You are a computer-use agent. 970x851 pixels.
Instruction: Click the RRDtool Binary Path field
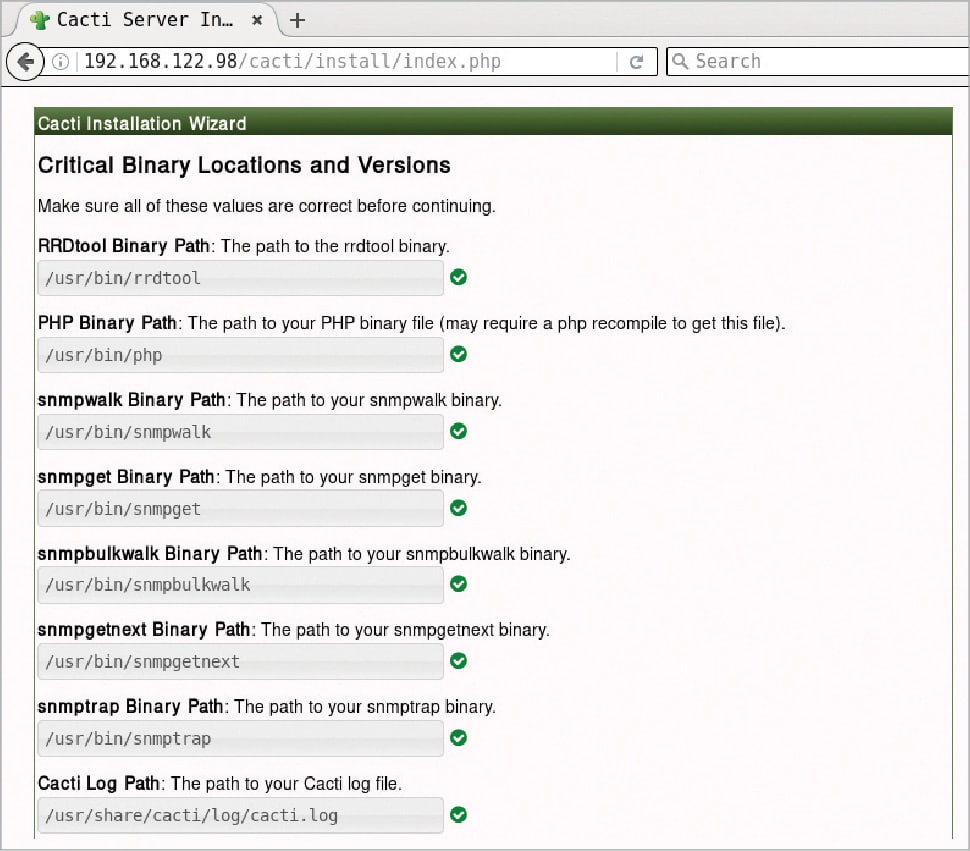(240, 278)
